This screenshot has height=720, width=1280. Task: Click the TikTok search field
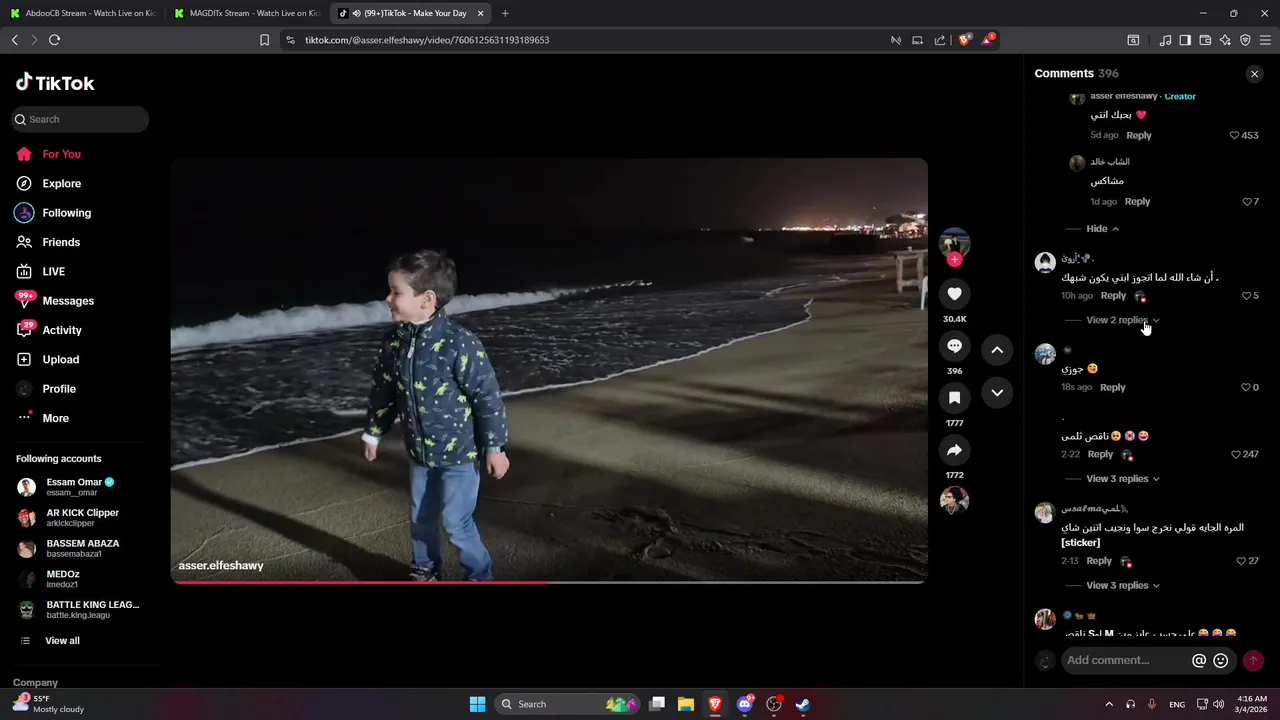(x=80, y=119)
